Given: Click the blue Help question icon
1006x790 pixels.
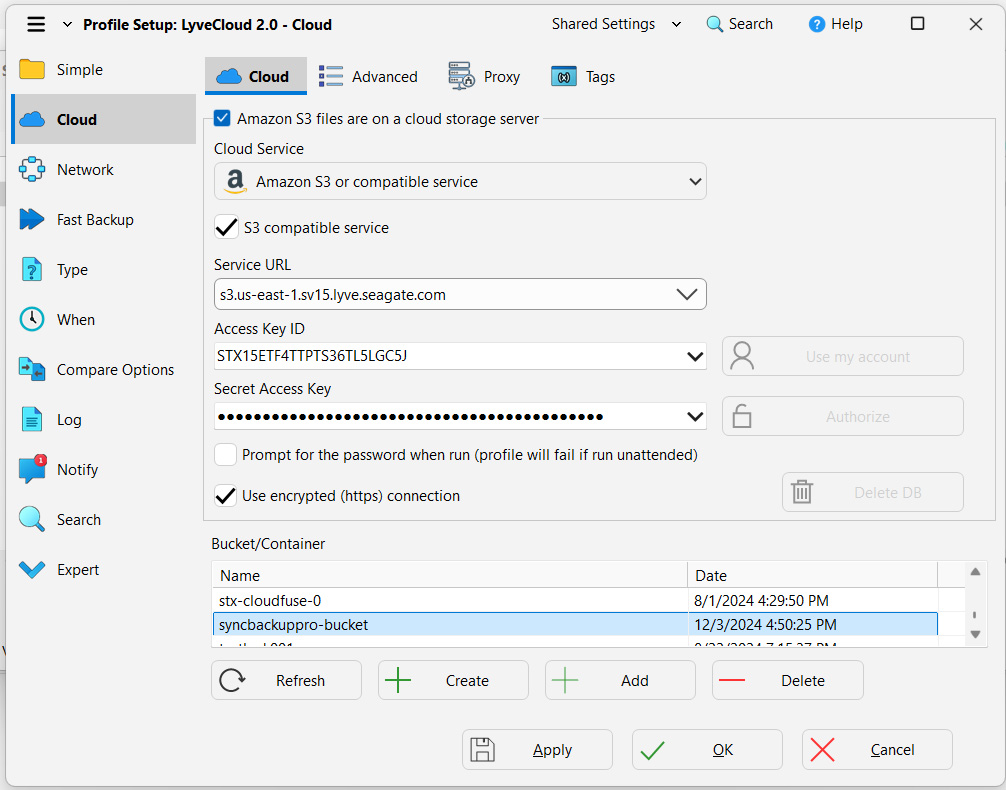Looking at the screenshot, I should coord(817,24).
